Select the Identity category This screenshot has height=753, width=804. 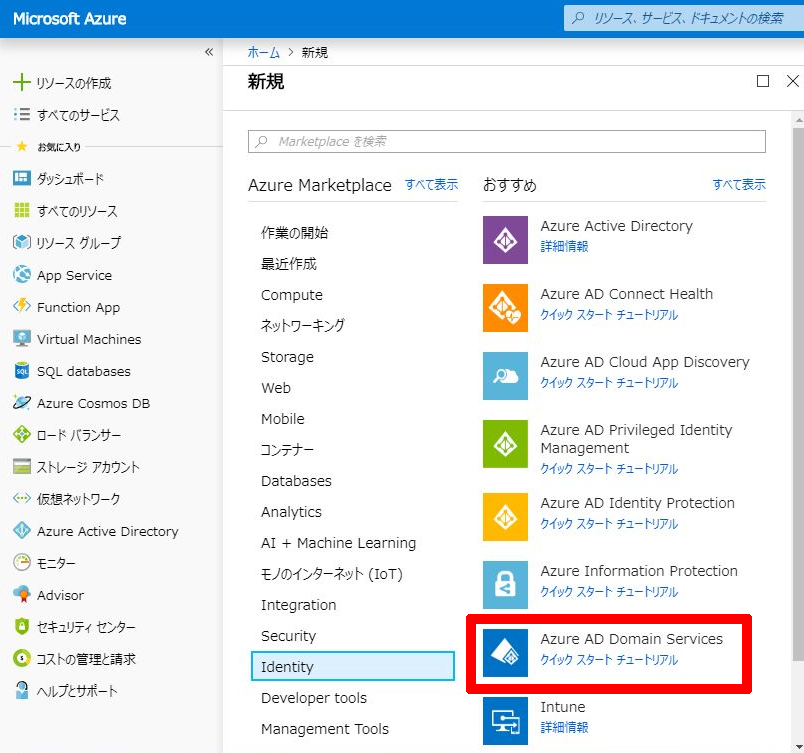352,667
